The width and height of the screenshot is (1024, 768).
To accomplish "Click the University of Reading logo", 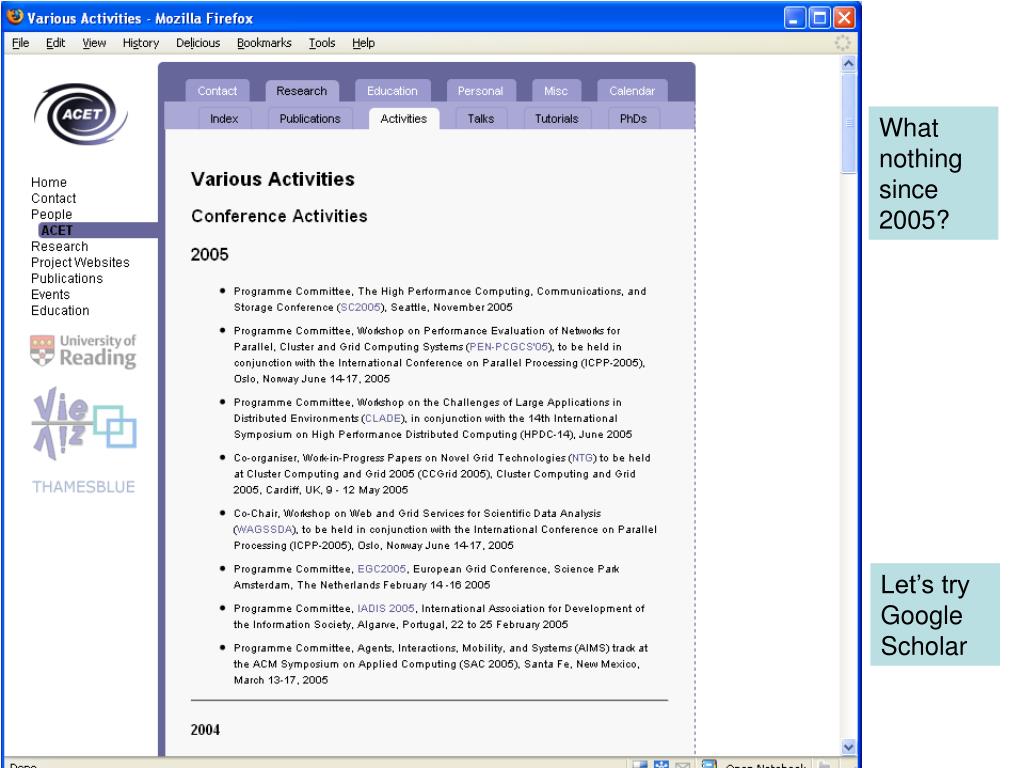I will tap(83, 351).
